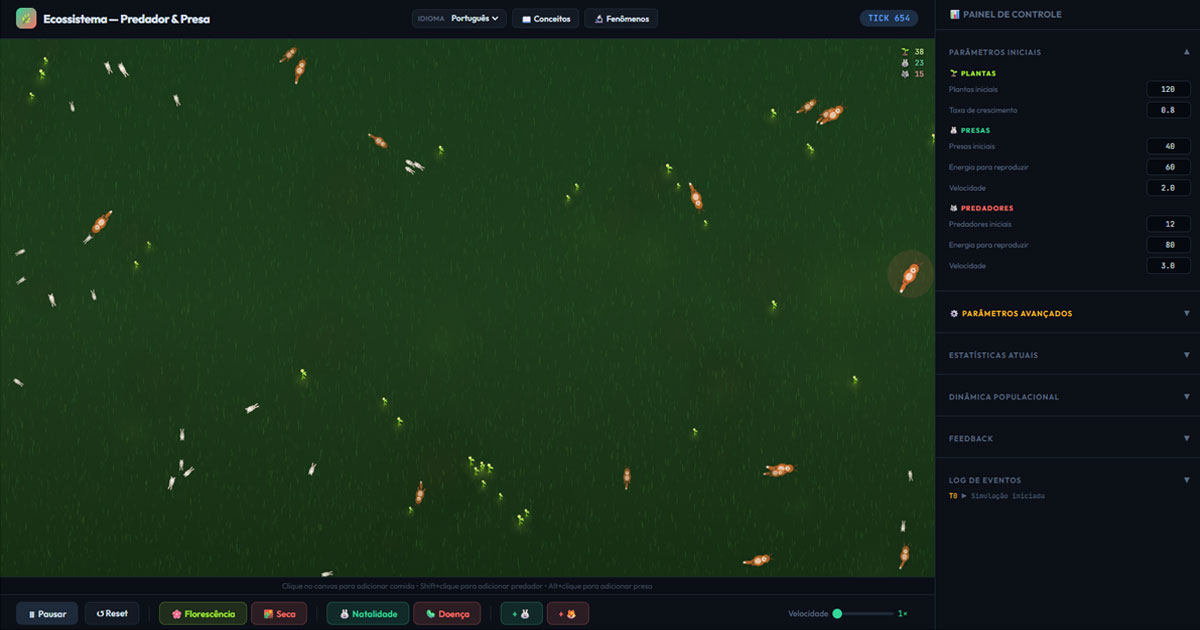Click the gear icon next to Parâmetros Avançados
The width and height of the screenshot is (1200, 630).
click(x=952, y=313)
